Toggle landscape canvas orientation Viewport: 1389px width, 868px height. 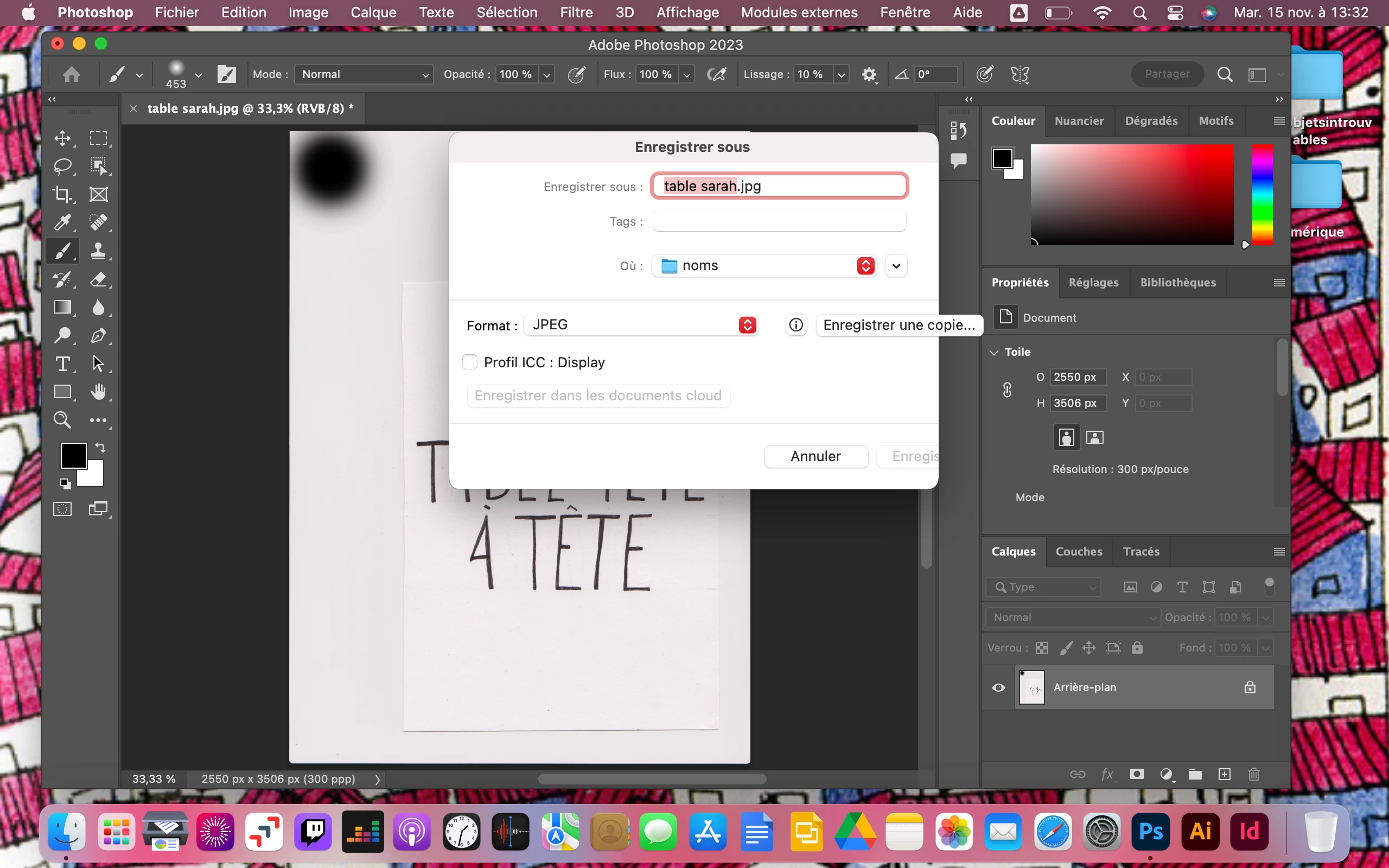(x=1094, y=437)
